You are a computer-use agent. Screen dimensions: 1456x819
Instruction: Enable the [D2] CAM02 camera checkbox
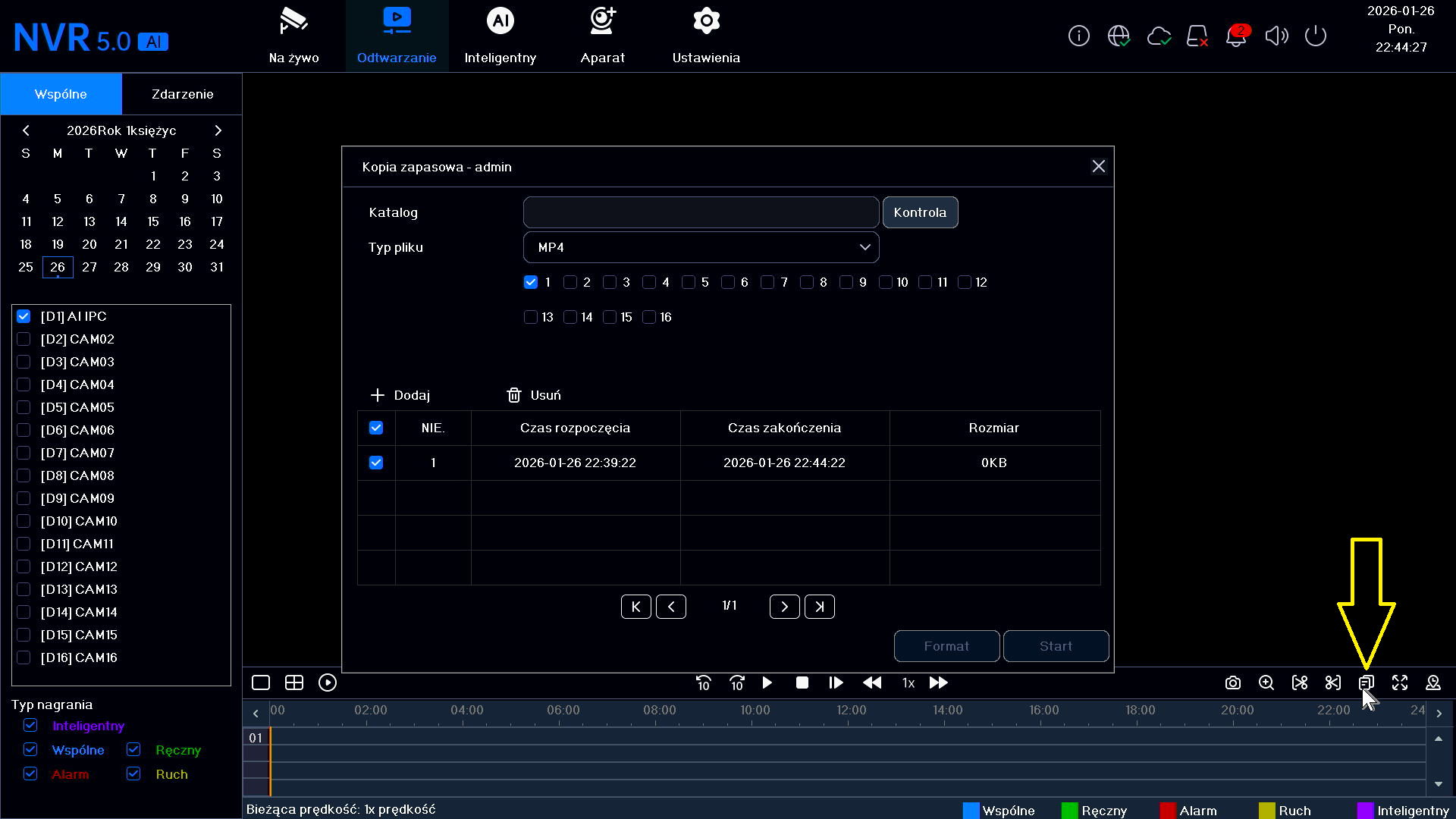pyautogui.click(x=24, y=339)
